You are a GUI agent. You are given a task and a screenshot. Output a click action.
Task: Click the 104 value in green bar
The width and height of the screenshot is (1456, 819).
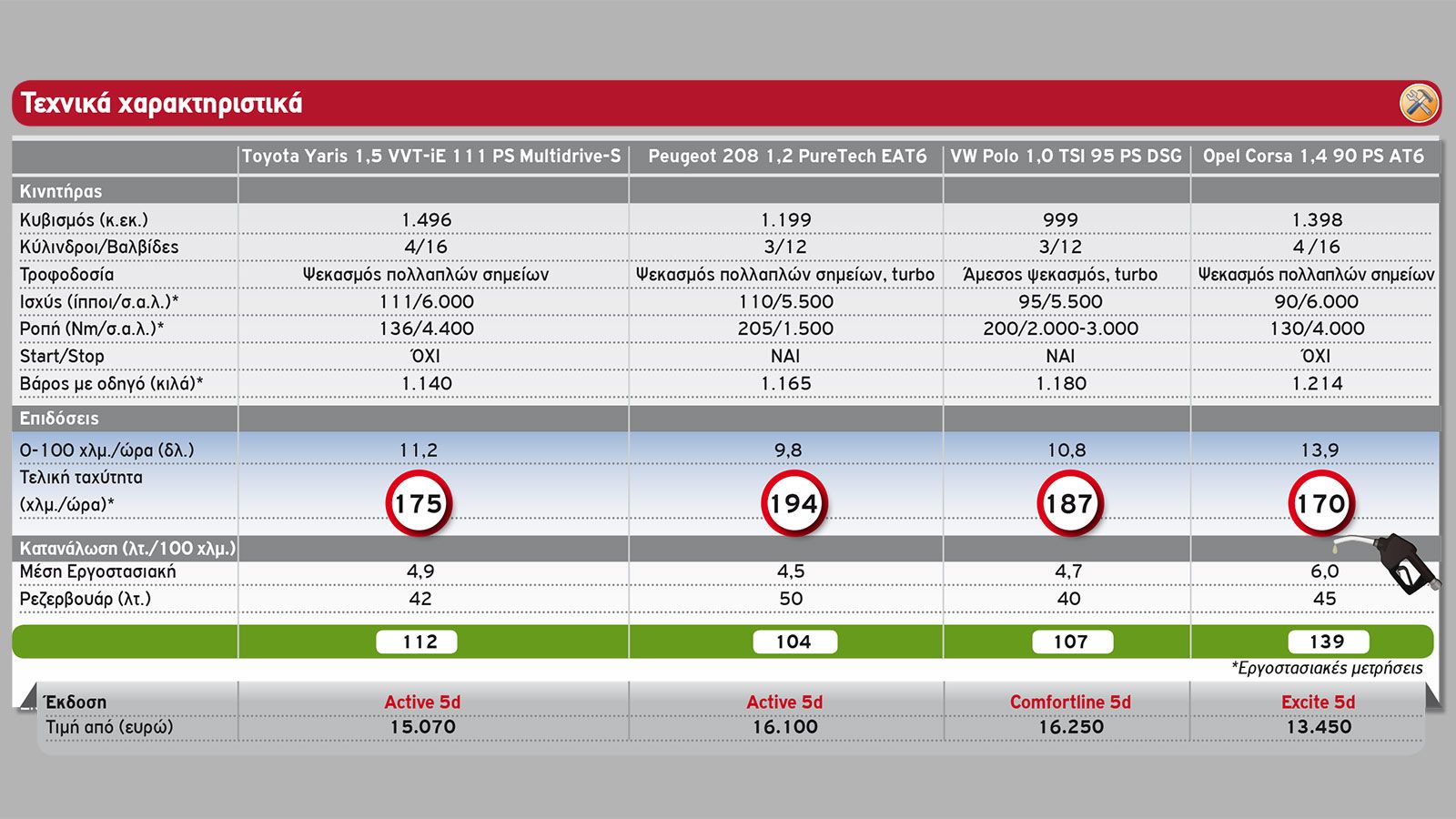pos(794,642)
